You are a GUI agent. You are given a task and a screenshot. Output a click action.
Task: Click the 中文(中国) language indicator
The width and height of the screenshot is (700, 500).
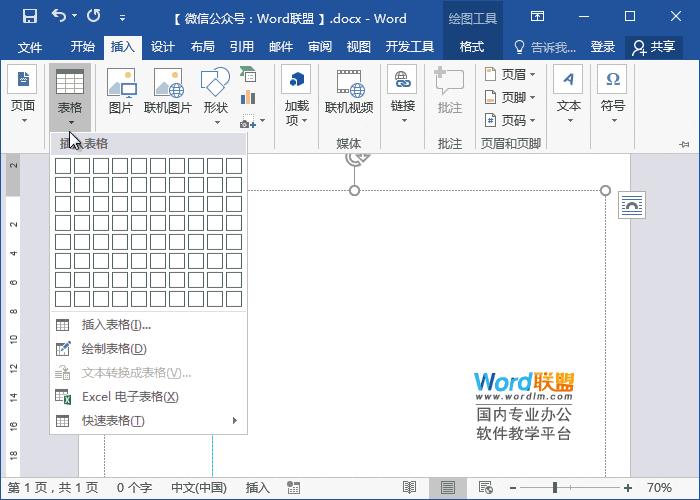click(199, 488)
